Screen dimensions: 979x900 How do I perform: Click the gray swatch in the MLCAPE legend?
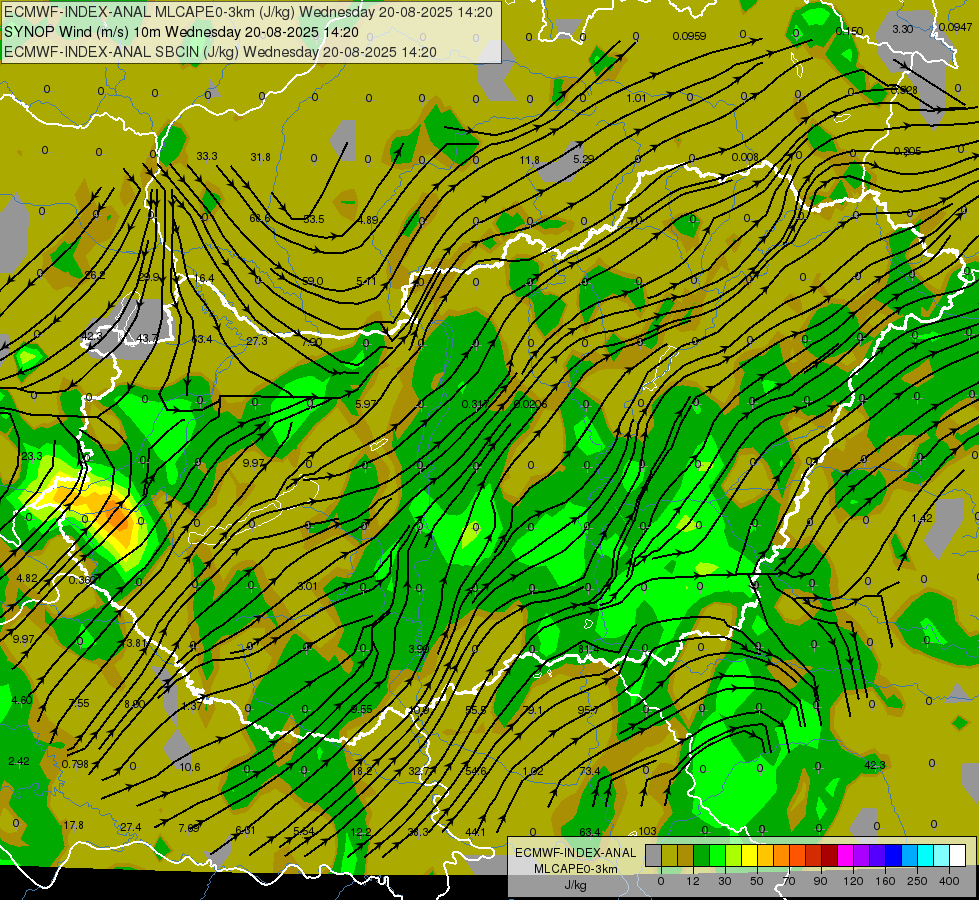[x=654, y=855]
